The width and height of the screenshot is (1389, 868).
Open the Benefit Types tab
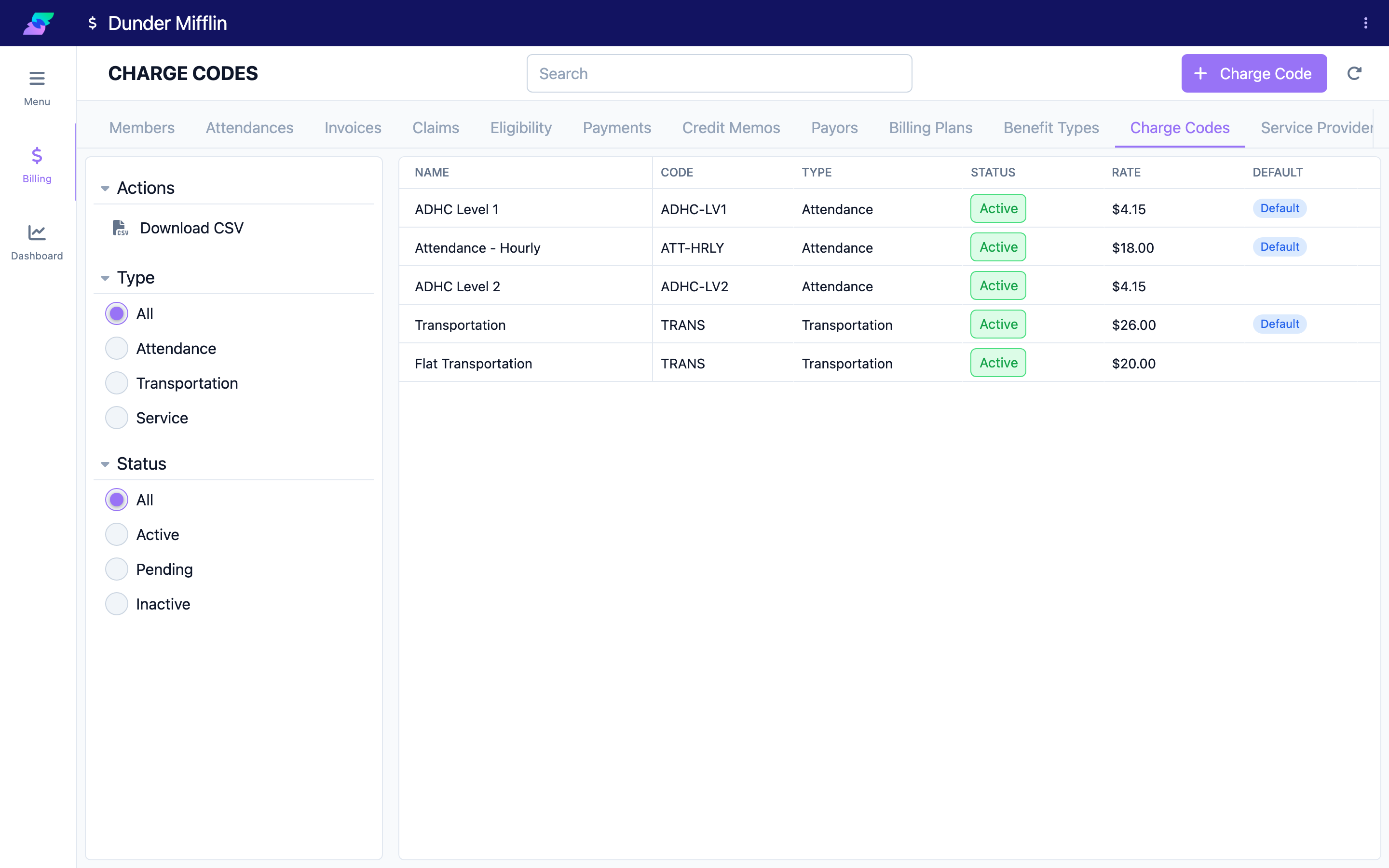click(1051, 127)
